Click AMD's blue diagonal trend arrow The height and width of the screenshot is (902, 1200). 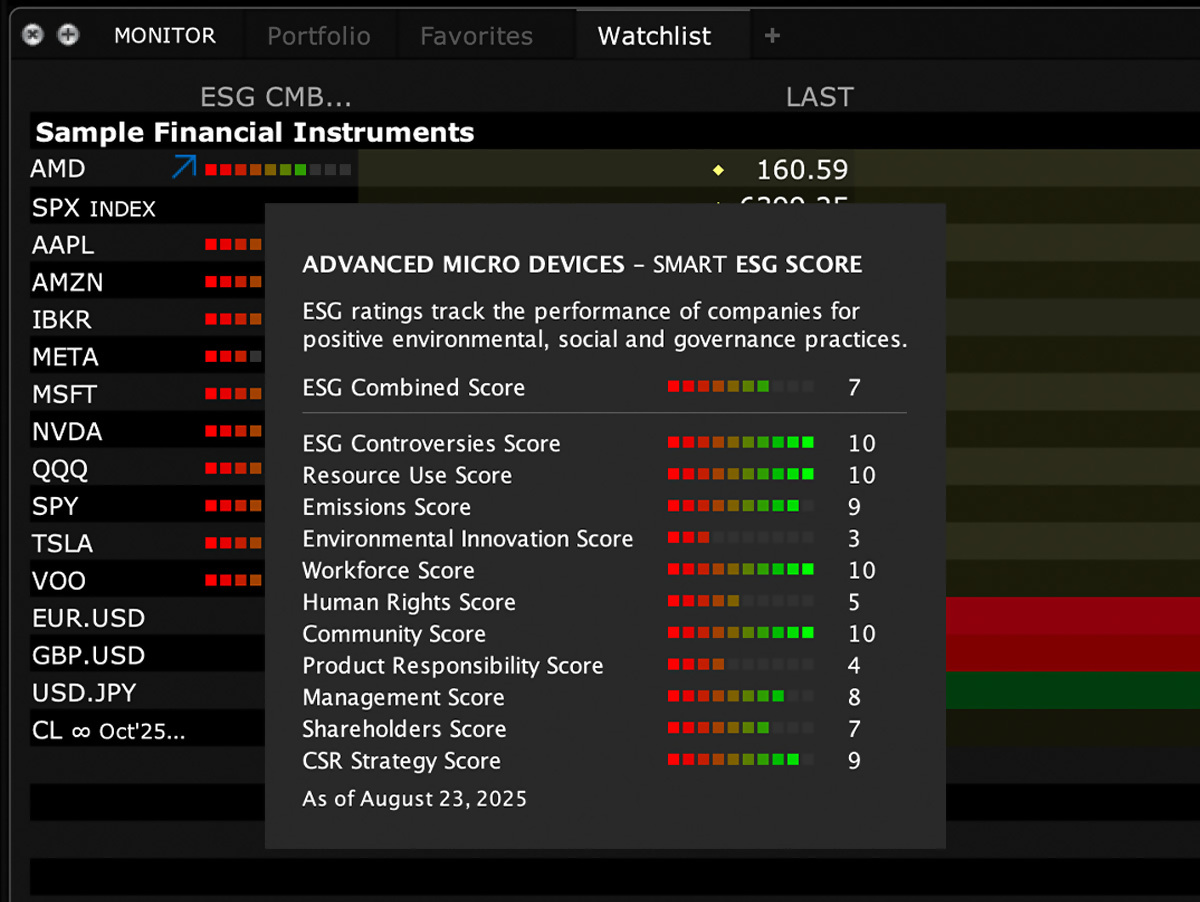[183, 167]
